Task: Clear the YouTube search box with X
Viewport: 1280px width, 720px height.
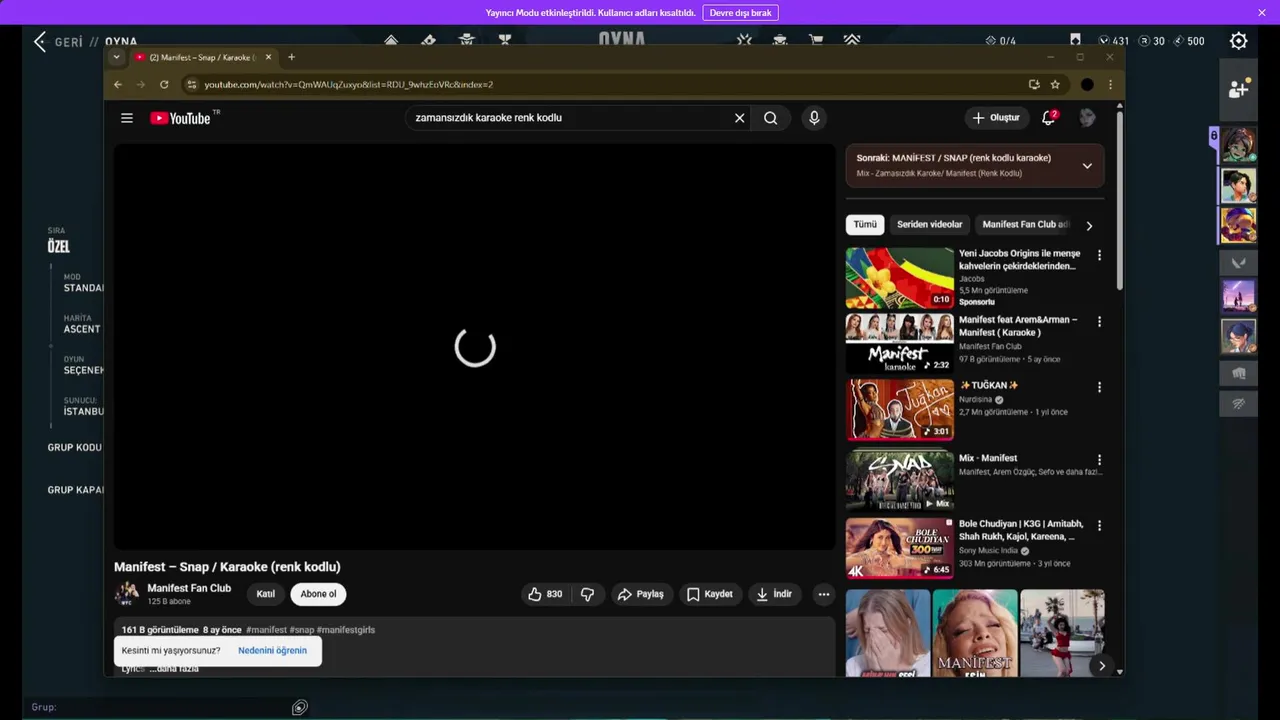Action: (740, 118)
